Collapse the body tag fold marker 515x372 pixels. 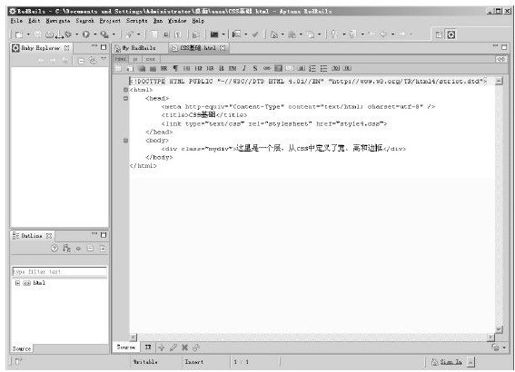point(126,140)
